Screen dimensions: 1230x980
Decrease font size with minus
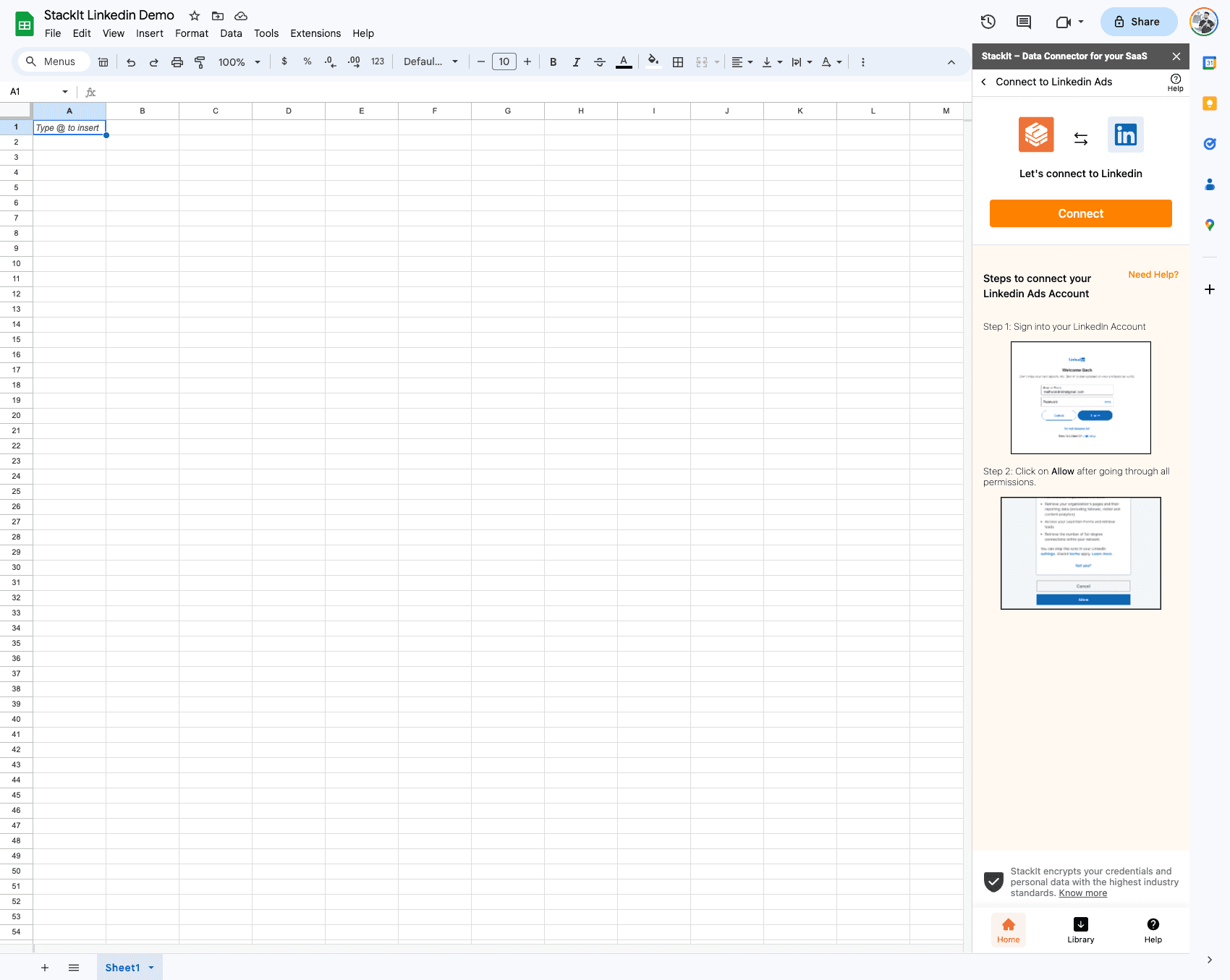pos(481,62)
